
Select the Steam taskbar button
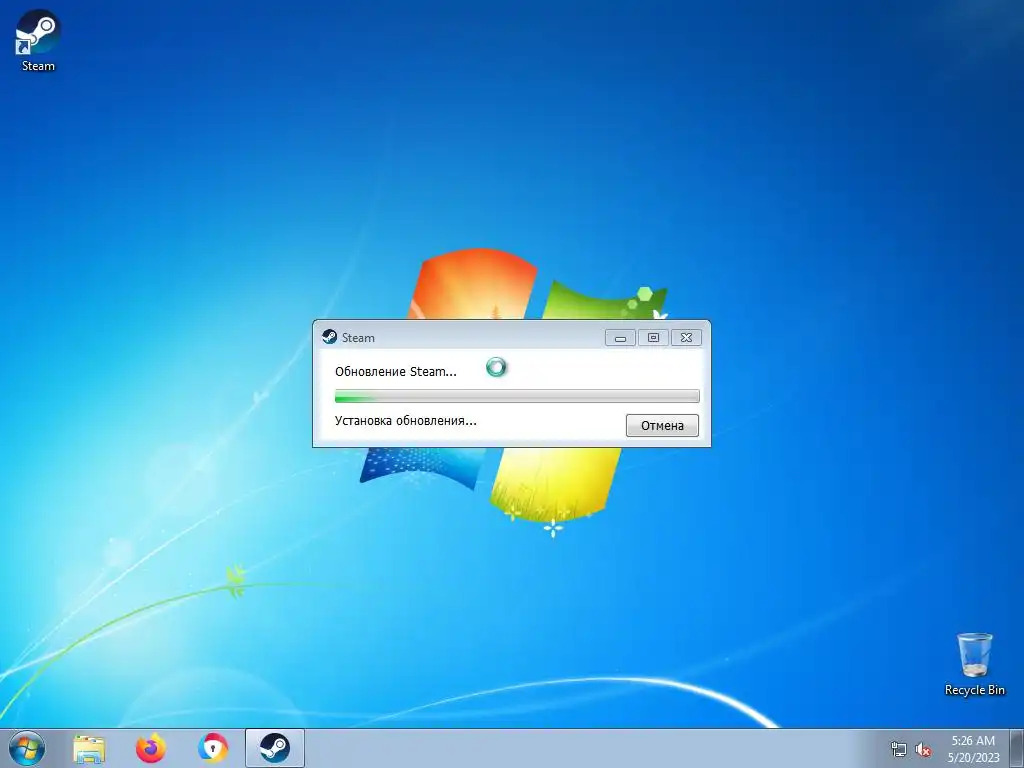pyautogui.click(x=274, y=748)
